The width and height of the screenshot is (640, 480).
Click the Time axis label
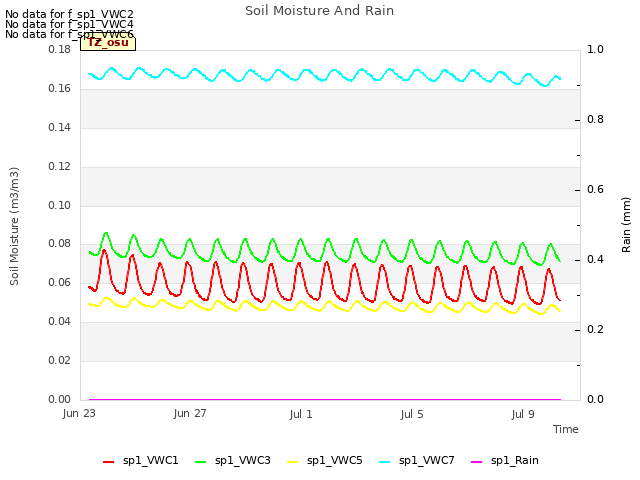coord(566,429)
